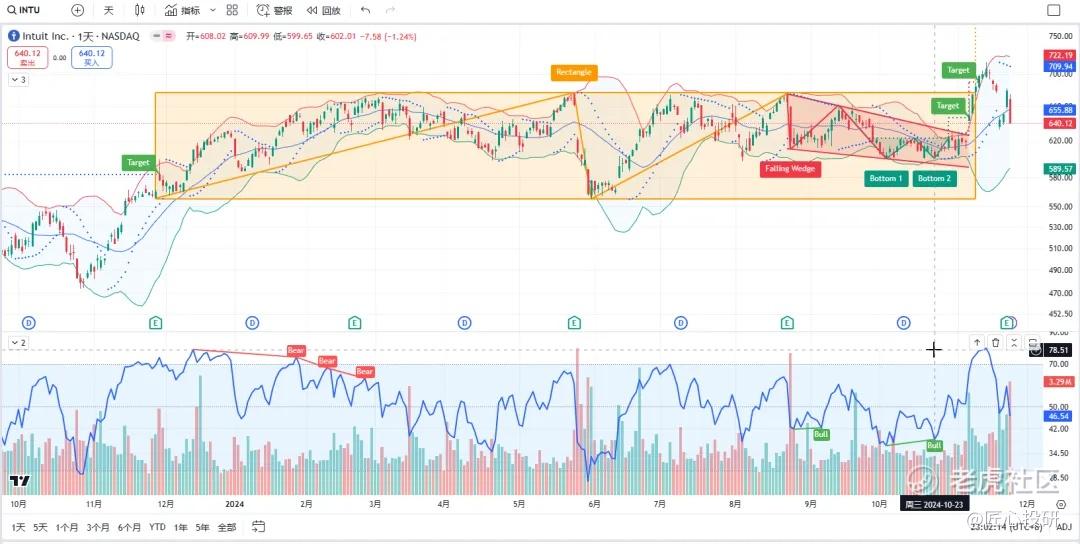Image resolution: width=1080 pixels, height=544 pixels.
Task: Open the earnings E marker near late May
Action: (574, 322)
